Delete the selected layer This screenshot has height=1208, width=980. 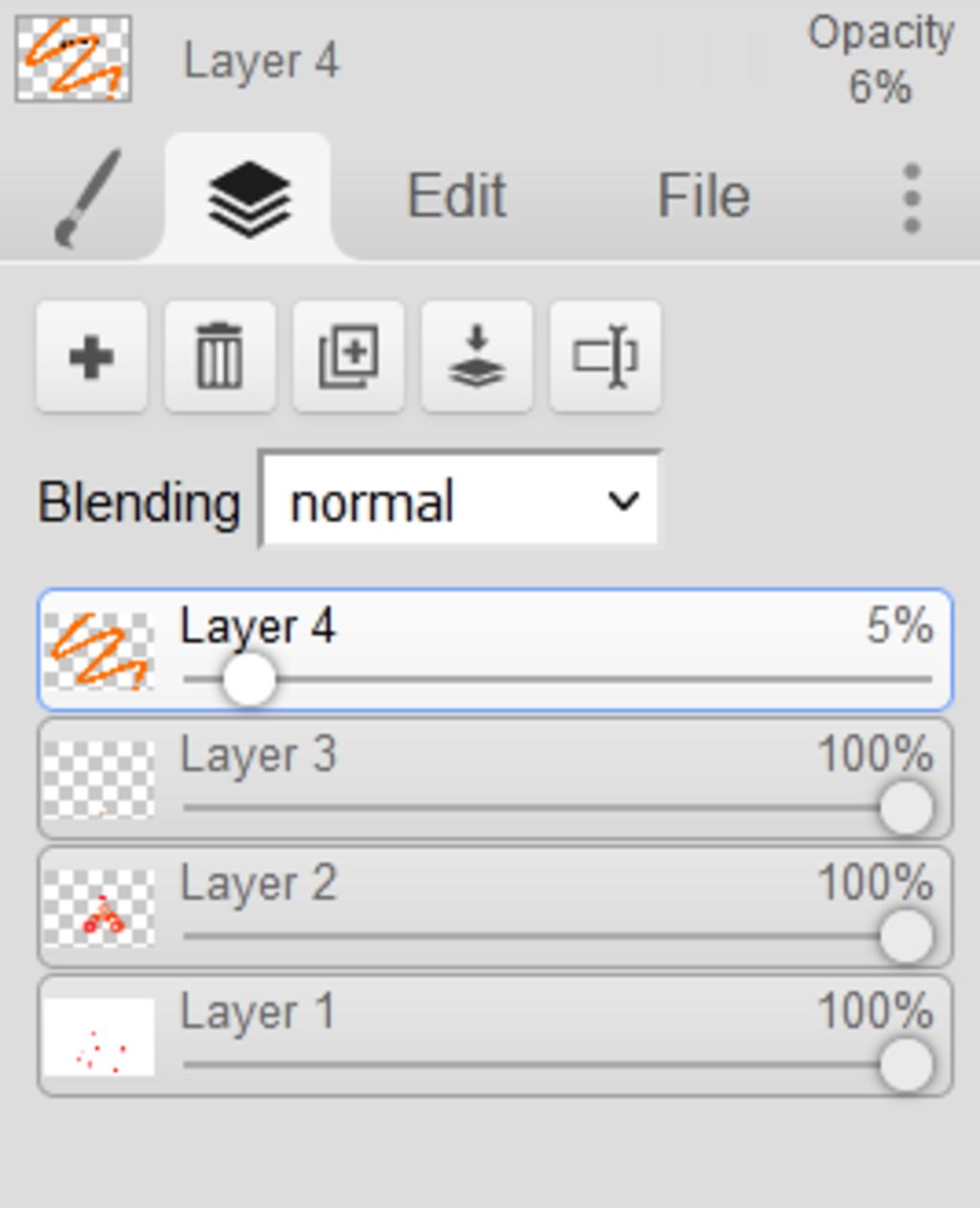tap(220, 357)
